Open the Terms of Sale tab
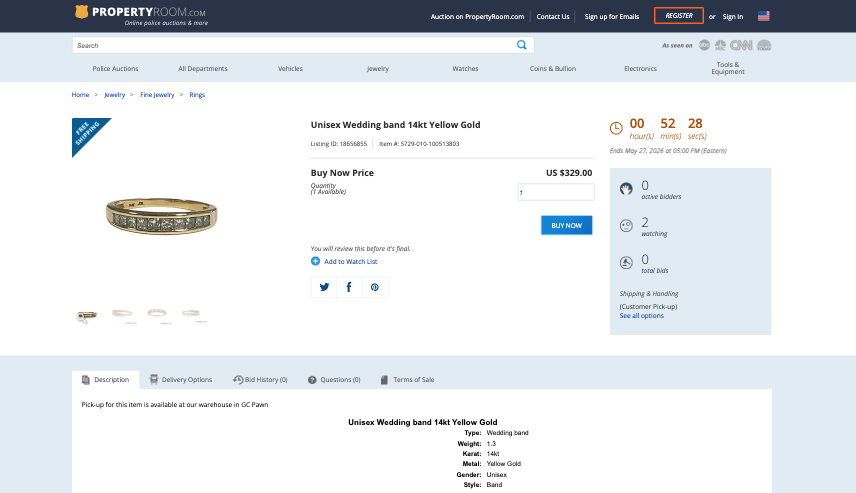 click(407, 379)
